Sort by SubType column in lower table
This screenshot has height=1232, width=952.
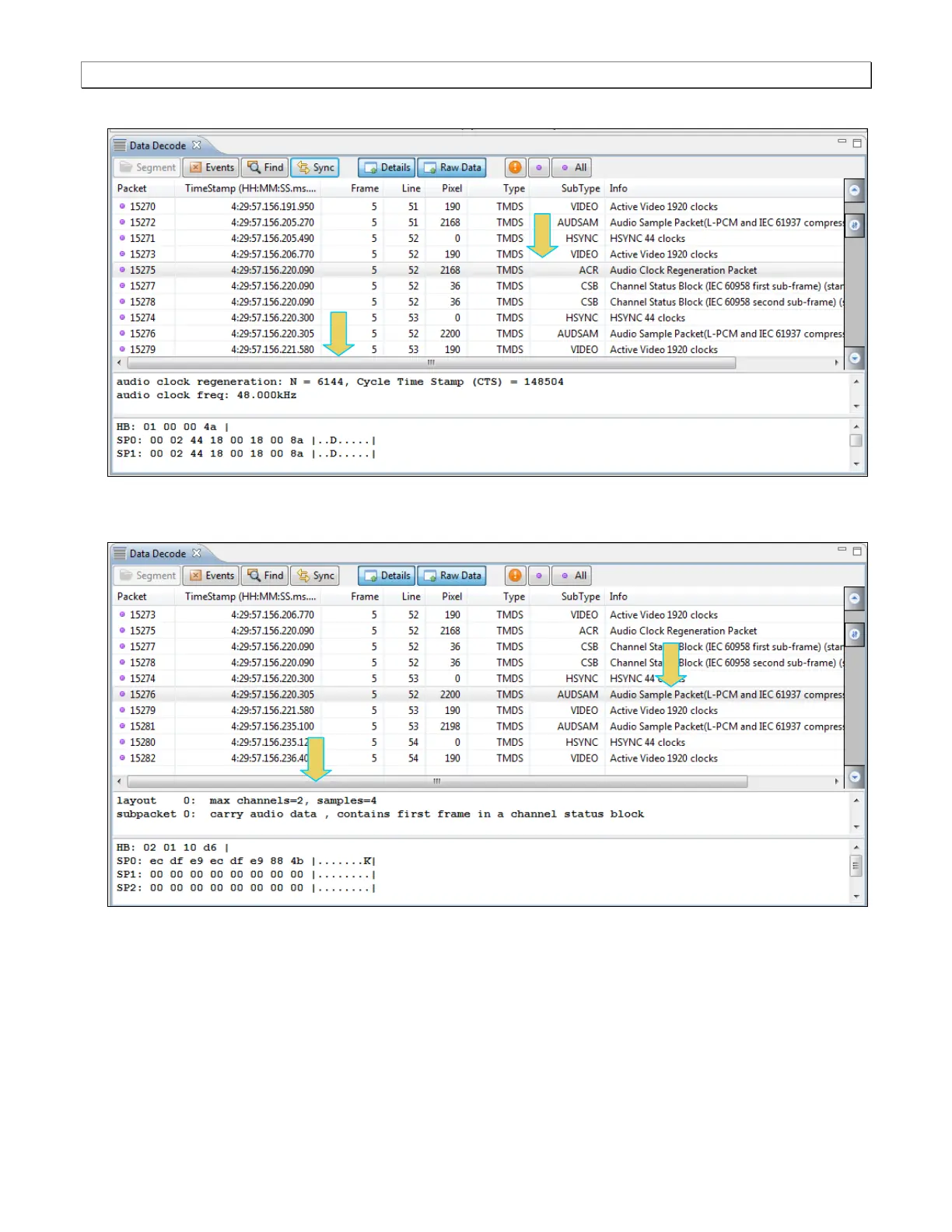[x=580, y=597]
